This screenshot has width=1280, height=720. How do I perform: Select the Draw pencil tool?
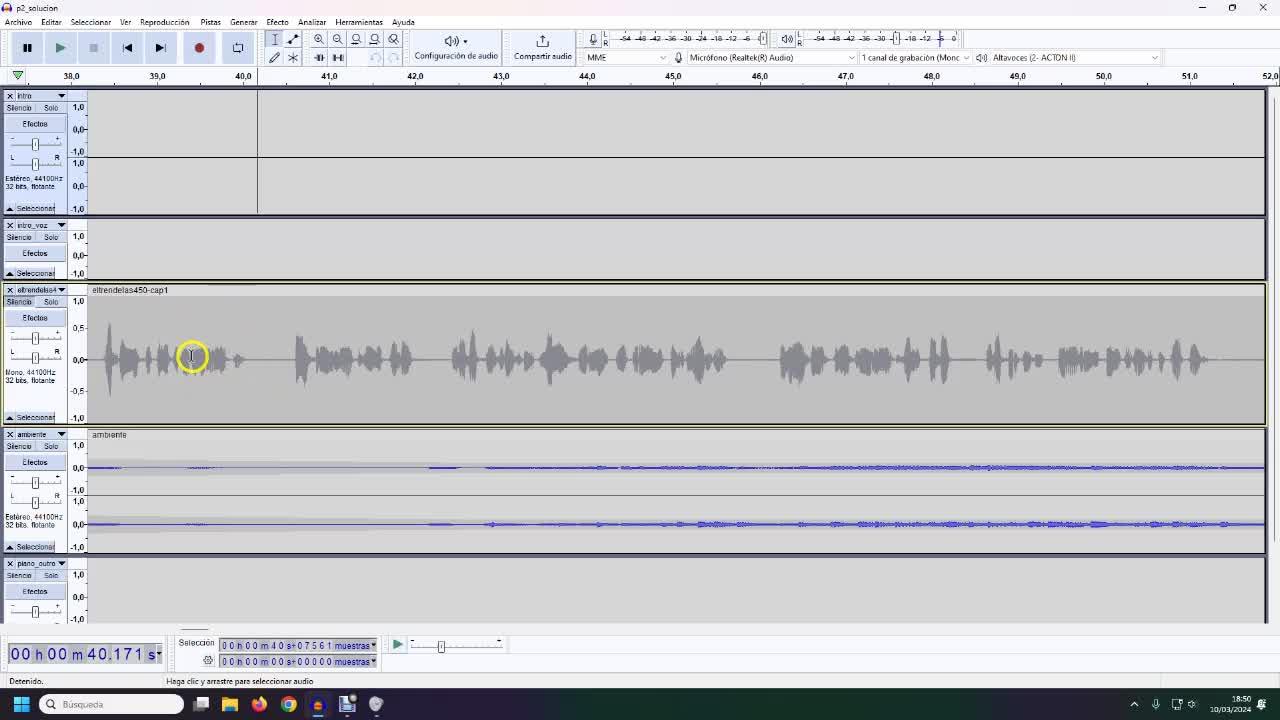pos(274,58)
